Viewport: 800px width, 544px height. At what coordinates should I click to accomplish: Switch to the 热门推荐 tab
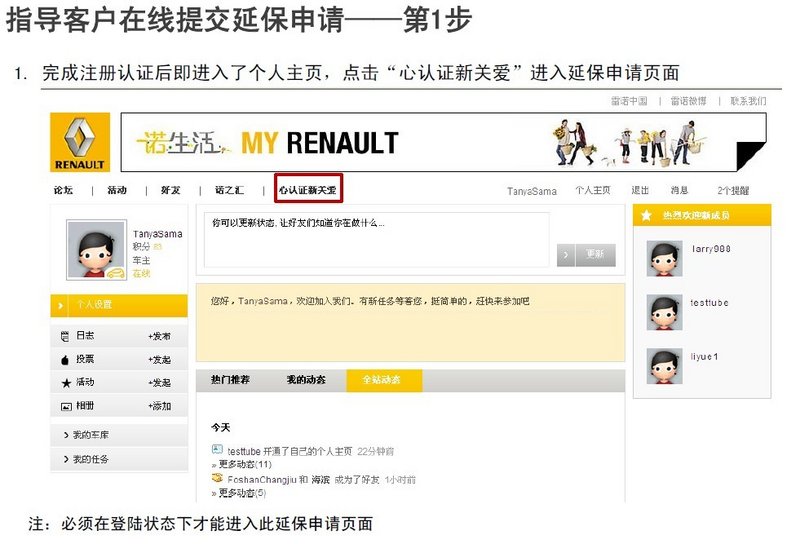coord(230,380)
